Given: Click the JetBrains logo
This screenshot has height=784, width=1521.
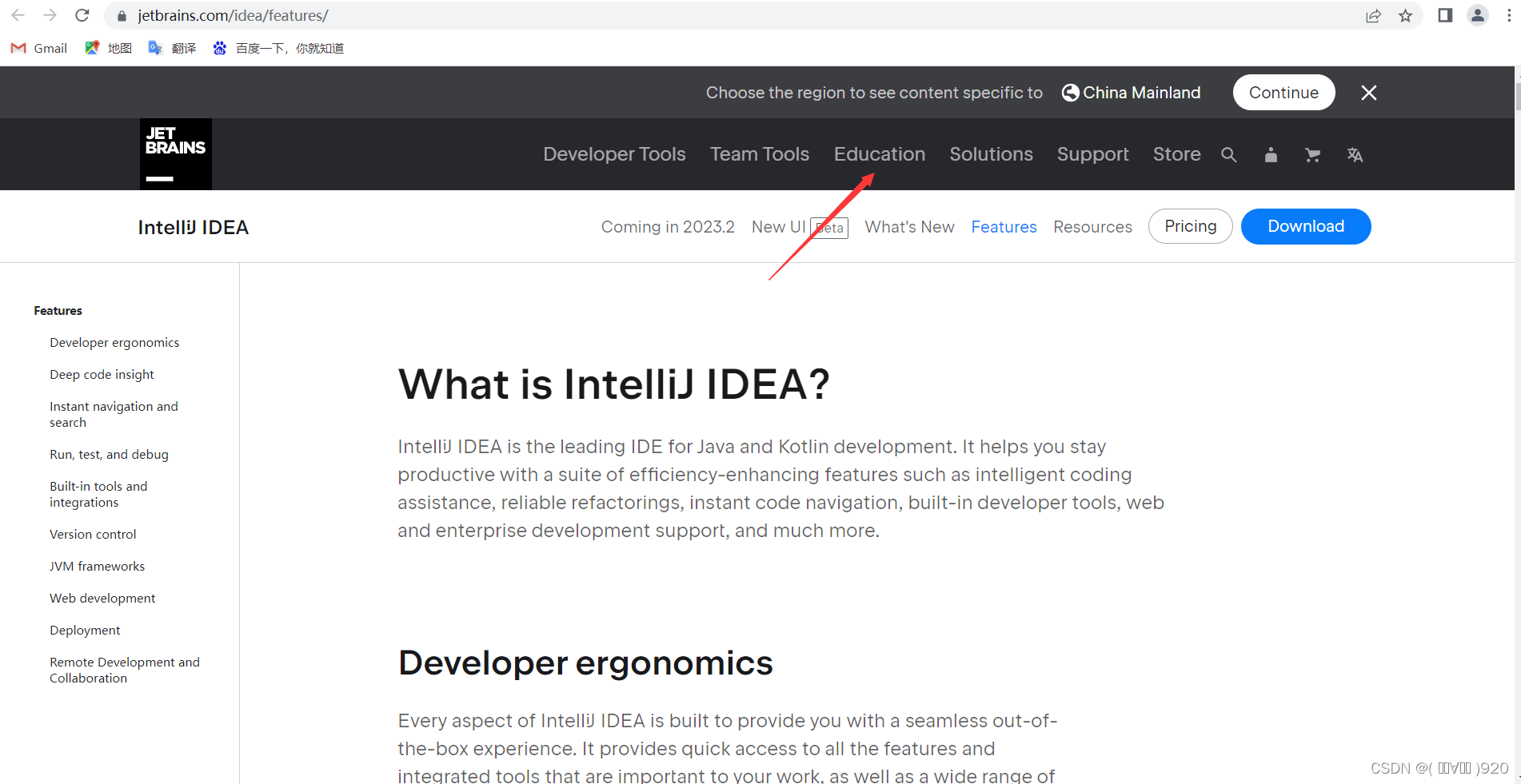Looking at the screenshot, I should (176, 154).
